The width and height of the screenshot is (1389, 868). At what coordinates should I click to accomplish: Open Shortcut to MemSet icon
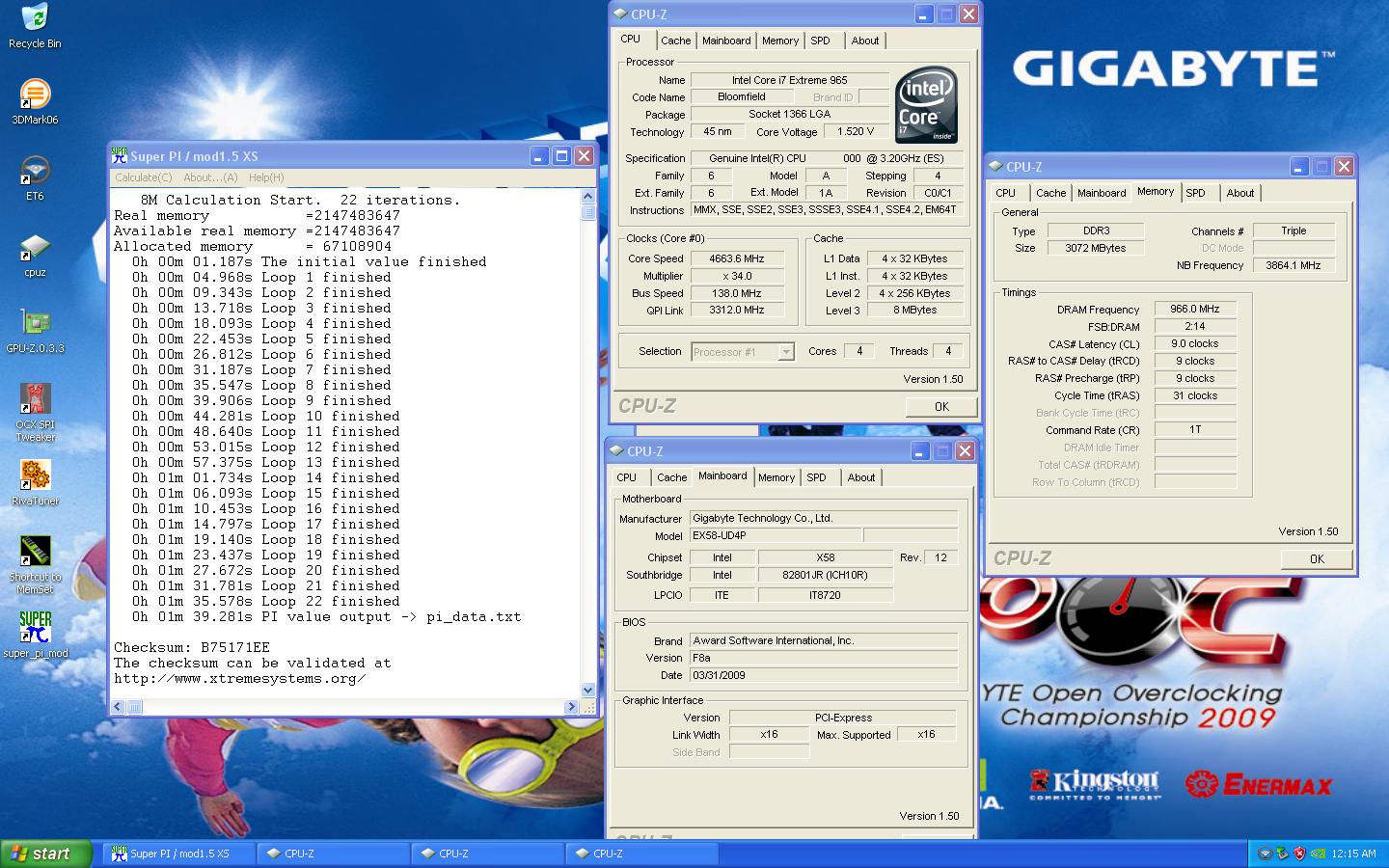(35, 565)
